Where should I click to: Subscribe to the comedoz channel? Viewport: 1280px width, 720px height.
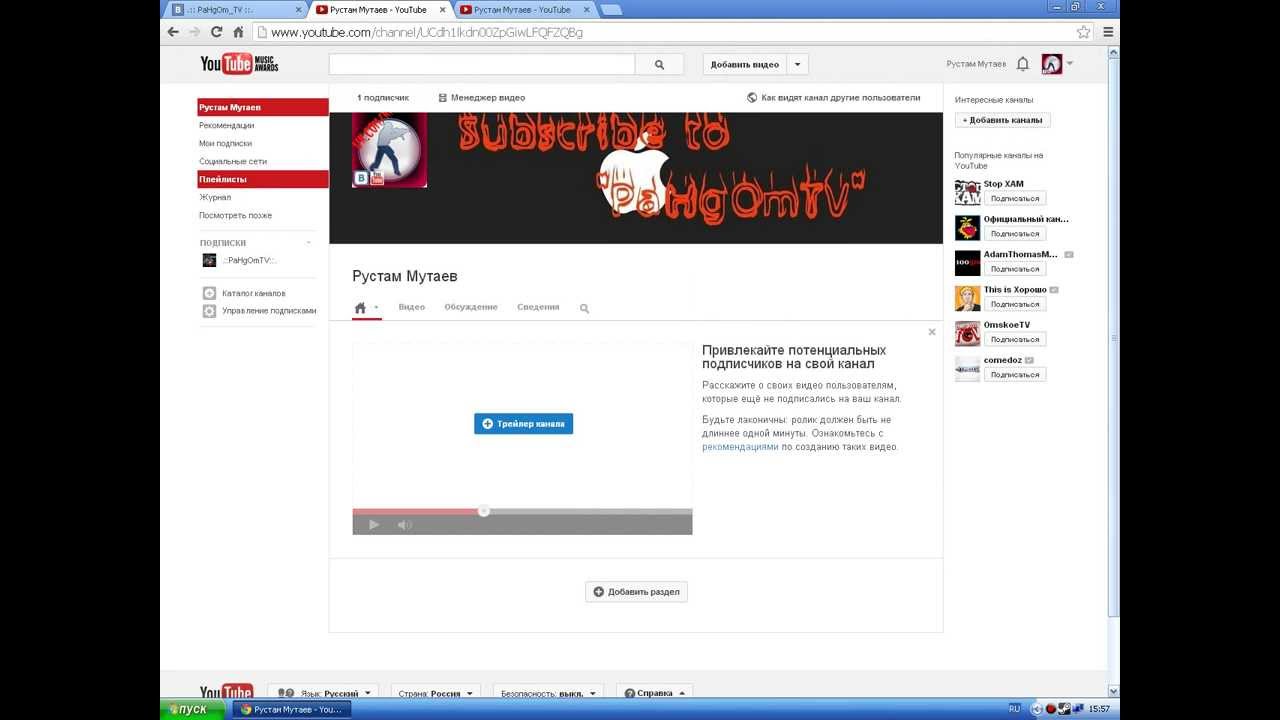tap(1015, 375)
